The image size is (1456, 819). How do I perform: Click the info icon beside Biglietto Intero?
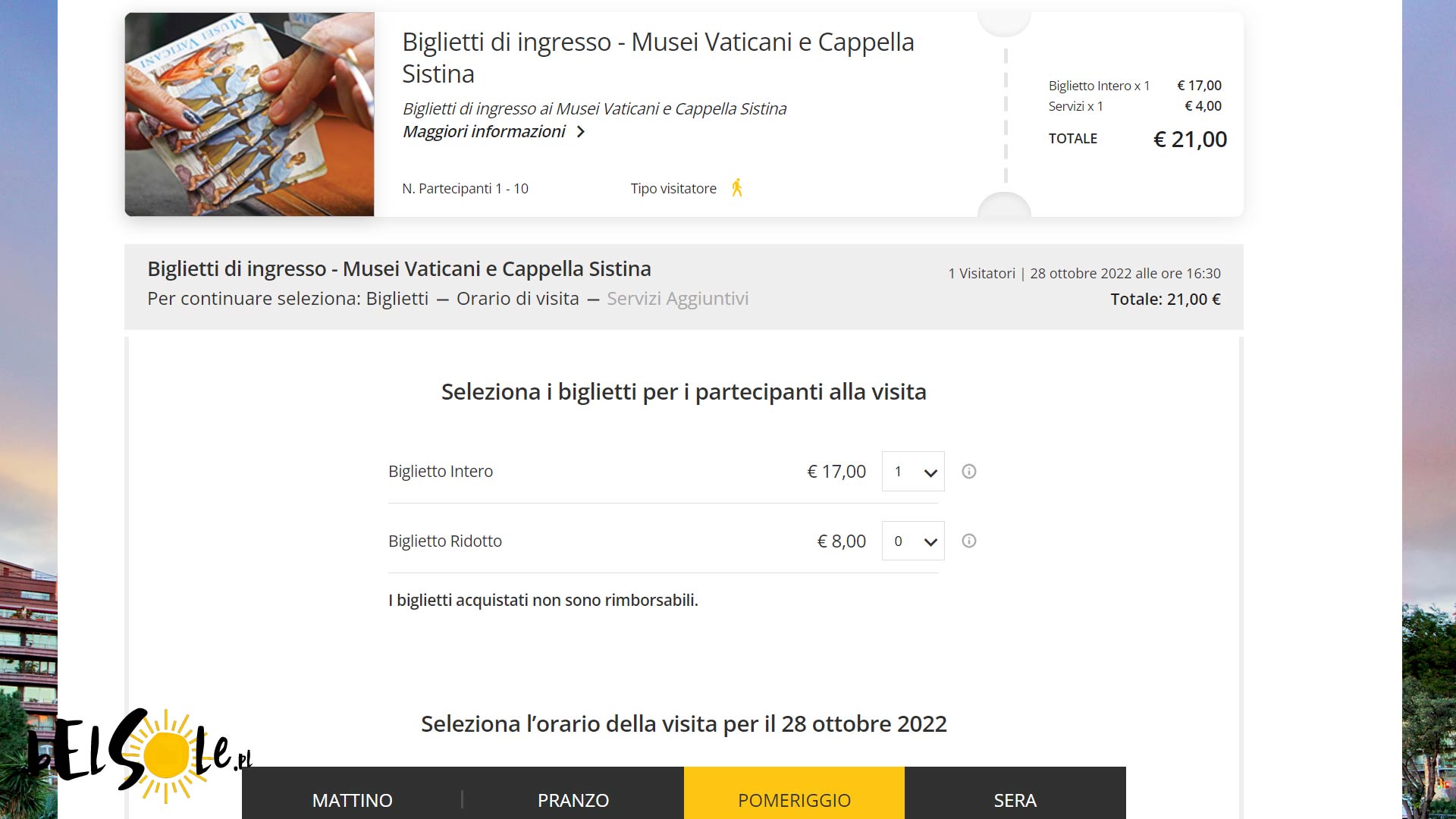pyautogui.click(x=968, y=472)
